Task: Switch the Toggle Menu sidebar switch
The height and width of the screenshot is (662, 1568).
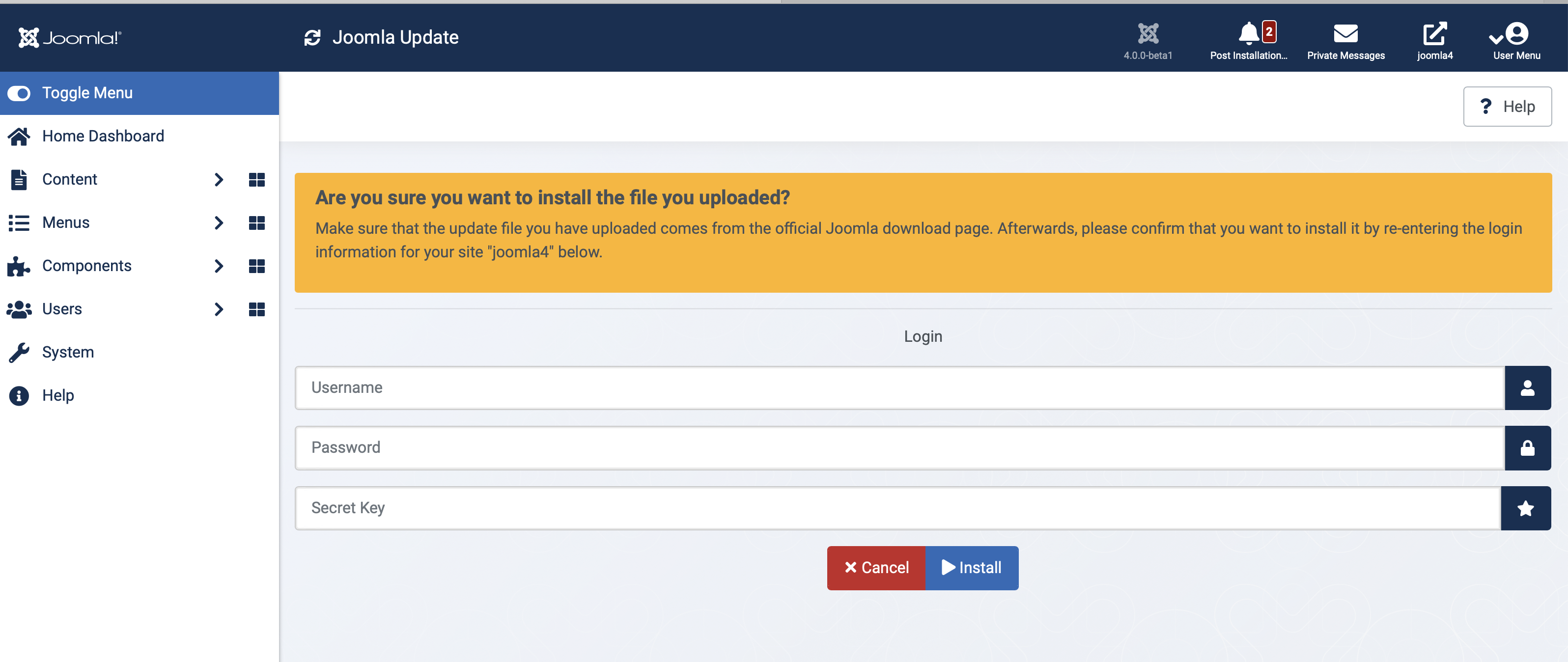Action: point(19,93)
